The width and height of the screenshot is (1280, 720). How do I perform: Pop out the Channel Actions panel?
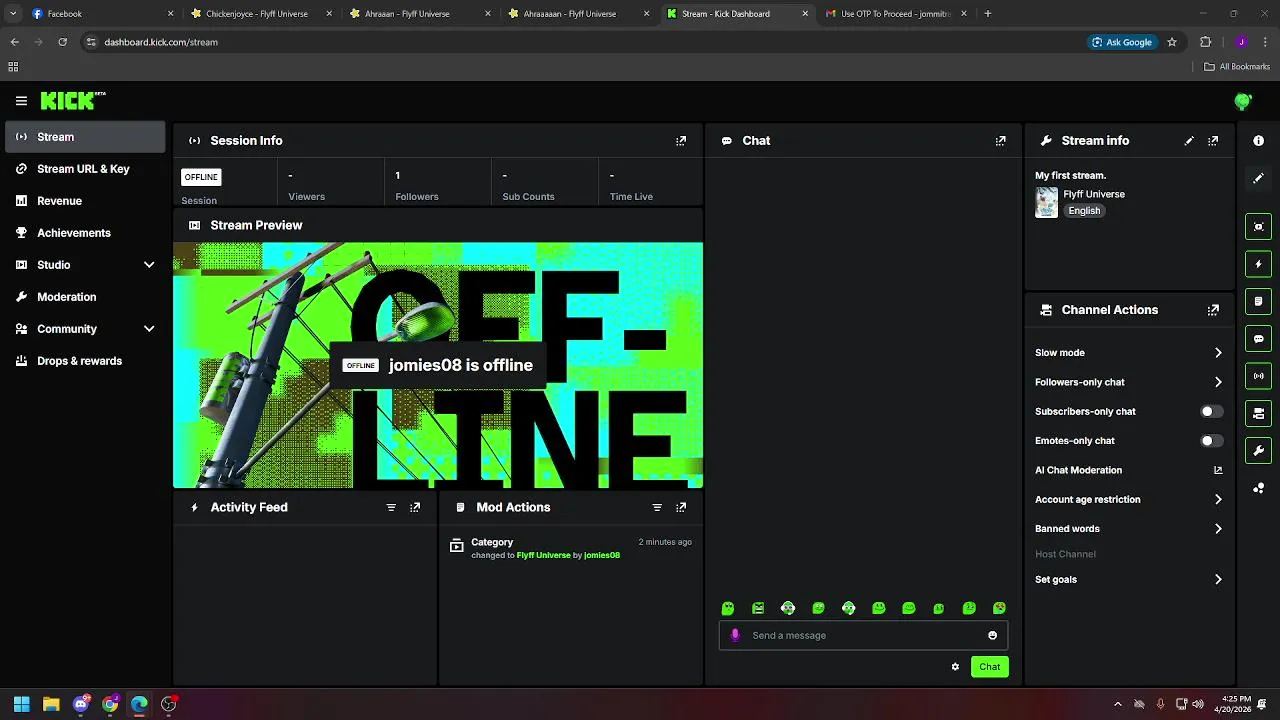click(1213, 310)
